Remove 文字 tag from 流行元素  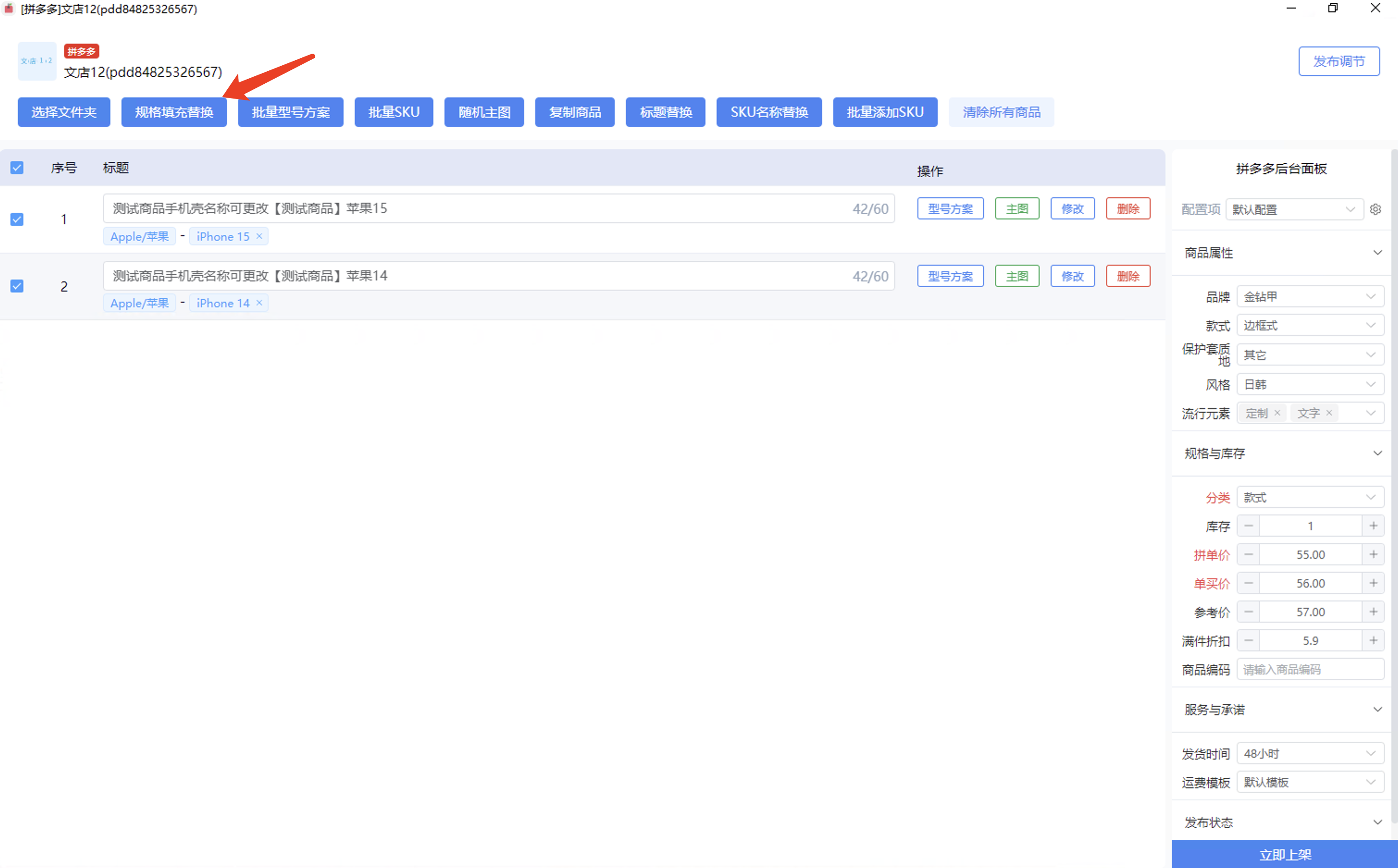pyautogui.click(x=1329, y=413)
